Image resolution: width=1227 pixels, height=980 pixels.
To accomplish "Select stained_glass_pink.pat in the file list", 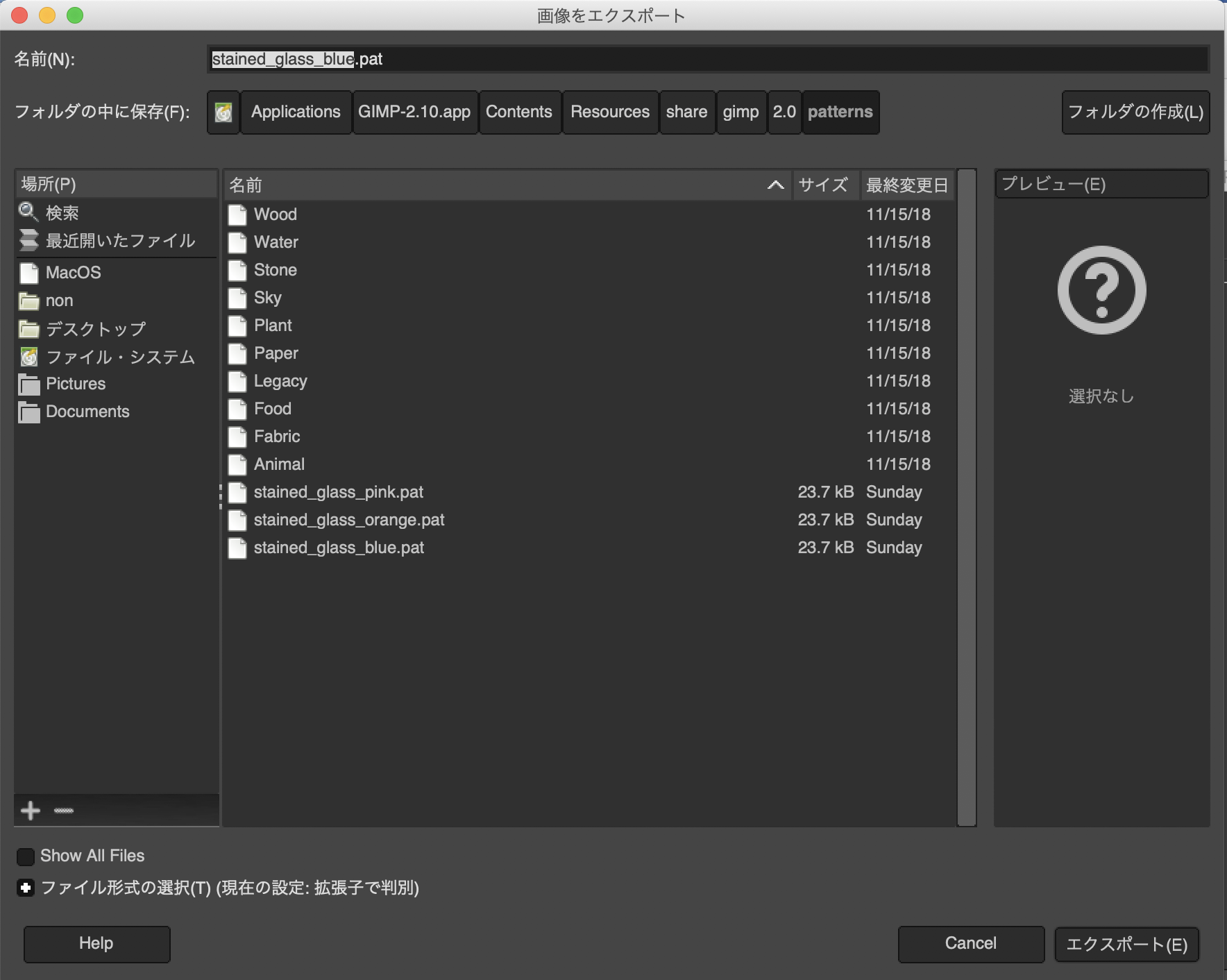I will coord(339,492).
